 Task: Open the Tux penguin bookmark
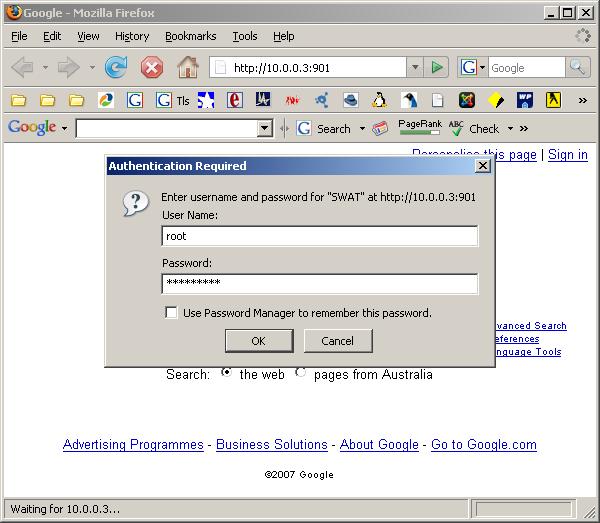[x=379, y=100]
